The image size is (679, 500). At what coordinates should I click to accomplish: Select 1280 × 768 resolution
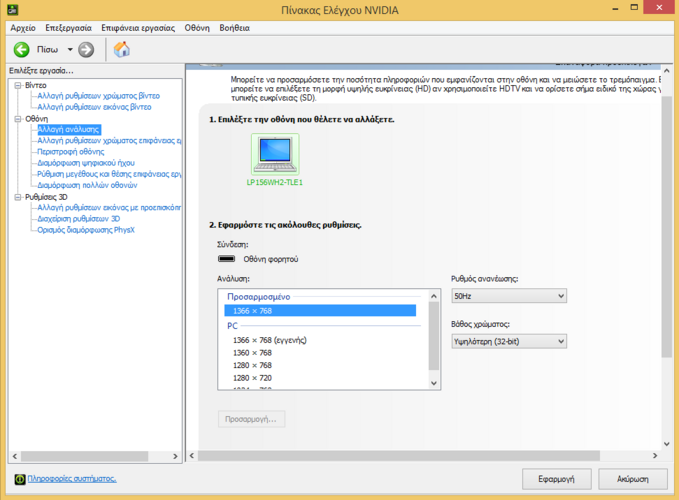[x=252, y=365]
